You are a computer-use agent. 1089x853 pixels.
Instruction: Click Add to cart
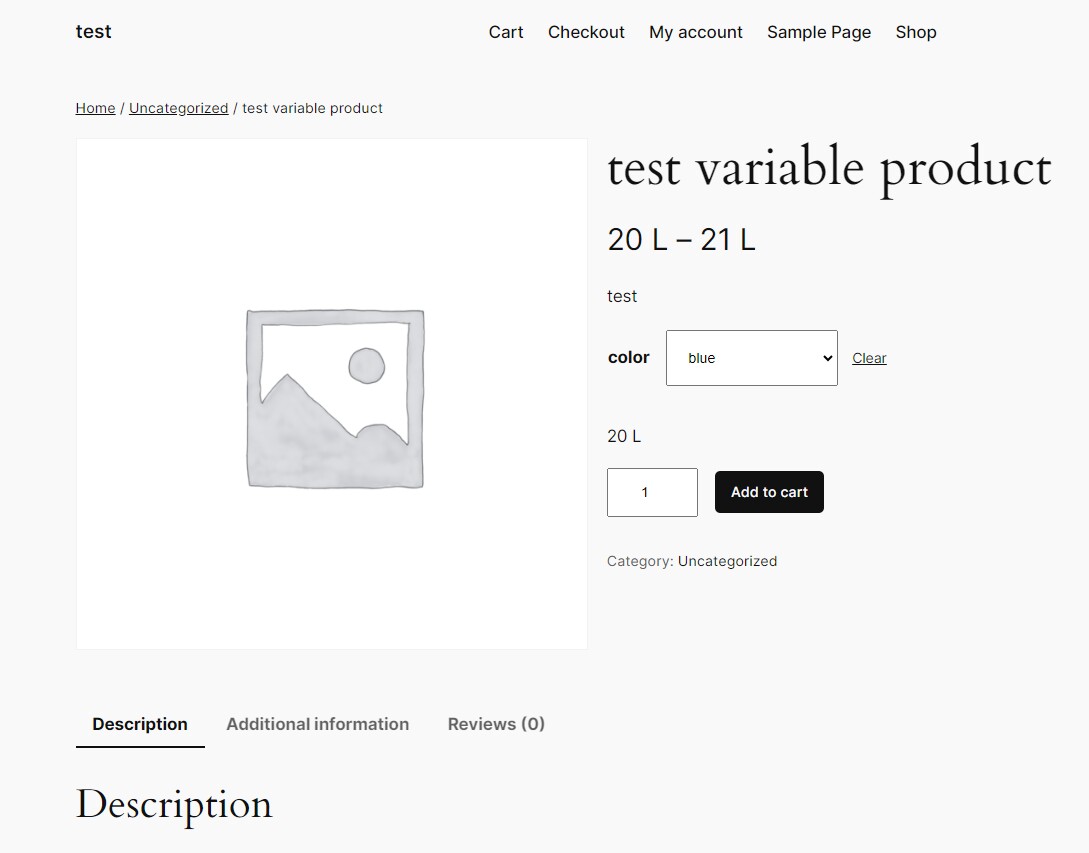[x=768, y=491]
